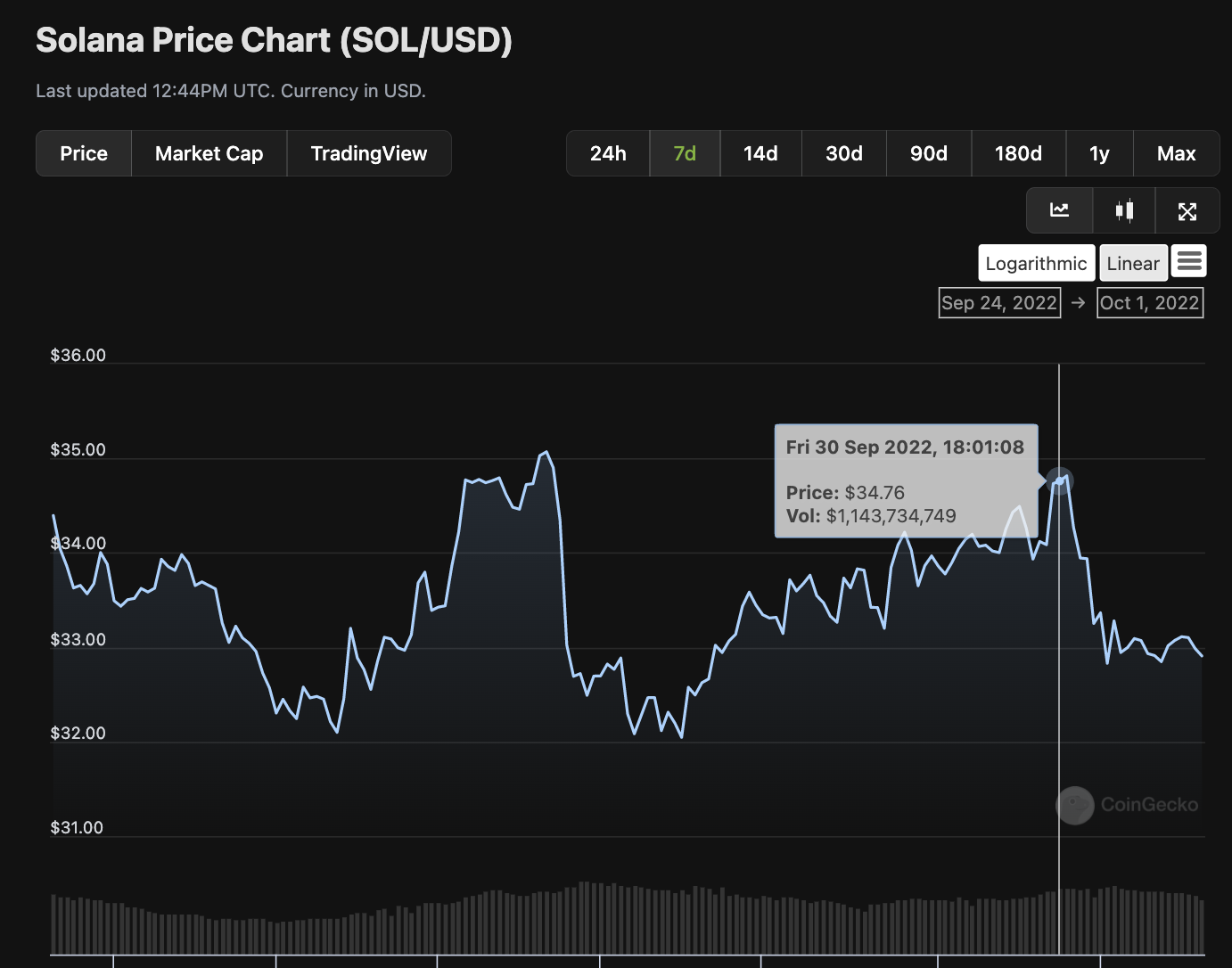The height and width of the screenshot is (968, 1232).
Task: Click tooltip Price: $34.76
Action: 845,492
